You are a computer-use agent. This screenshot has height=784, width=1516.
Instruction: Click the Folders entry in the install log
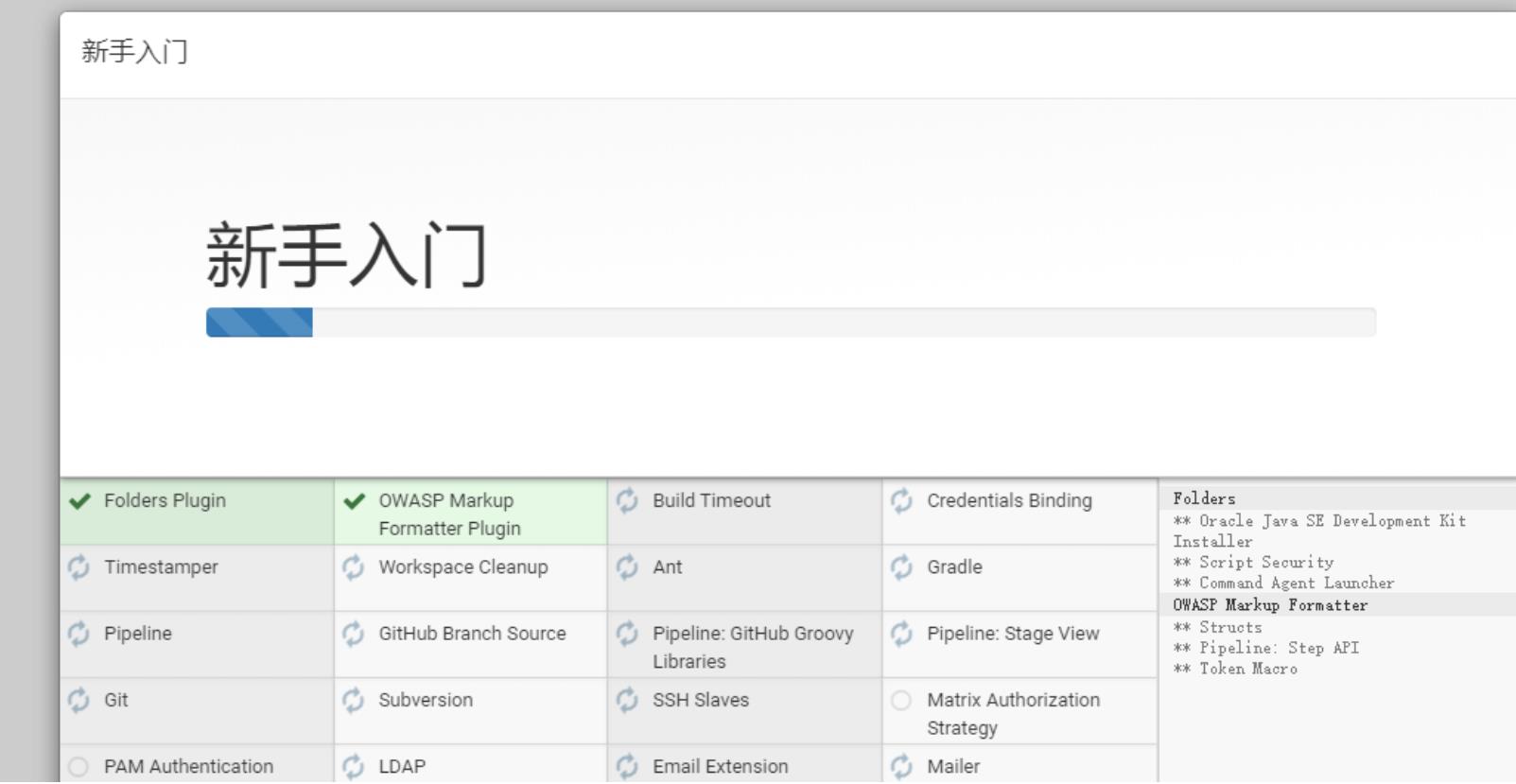(1204, 498)
